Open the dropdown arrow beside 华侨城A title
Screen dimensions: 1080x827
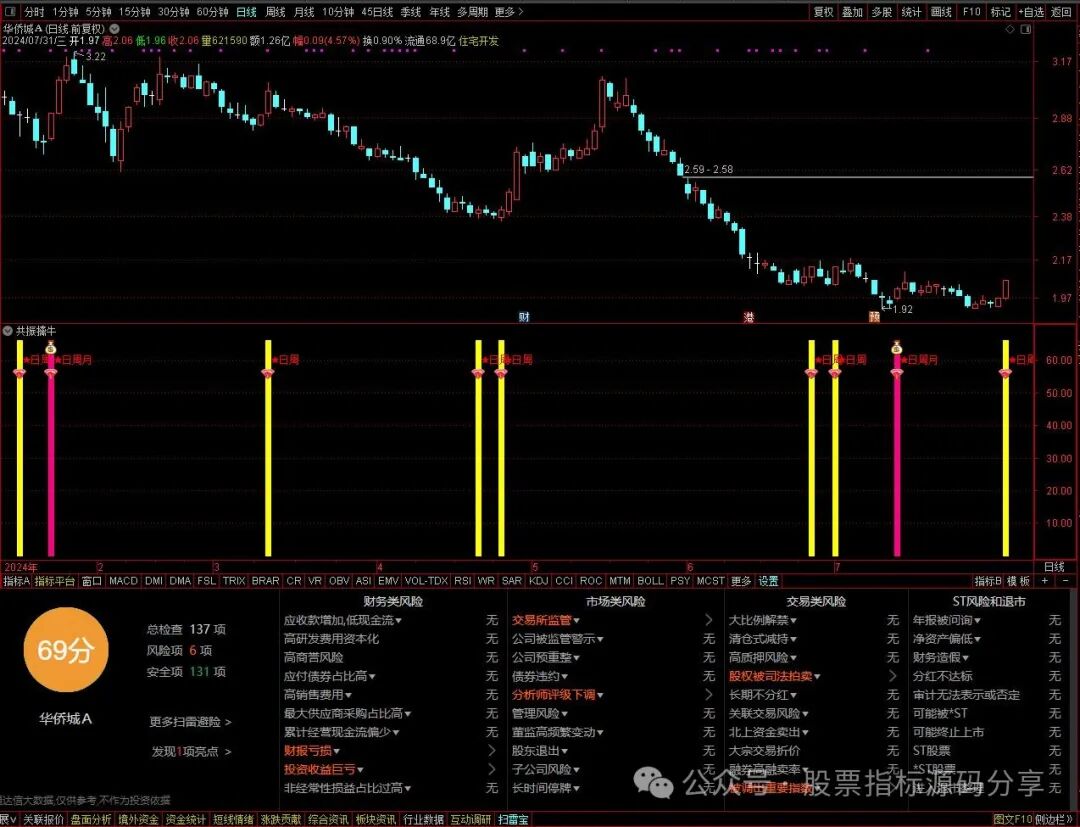click(114, 29)
